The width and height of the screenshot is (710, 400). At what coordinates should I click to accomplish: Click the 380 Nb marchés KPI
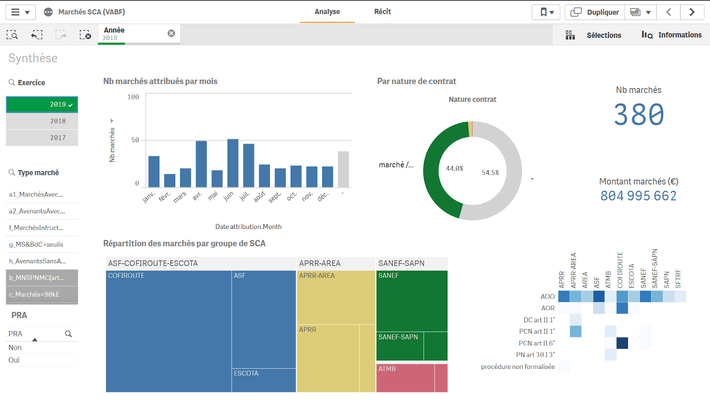click(638, 114)
